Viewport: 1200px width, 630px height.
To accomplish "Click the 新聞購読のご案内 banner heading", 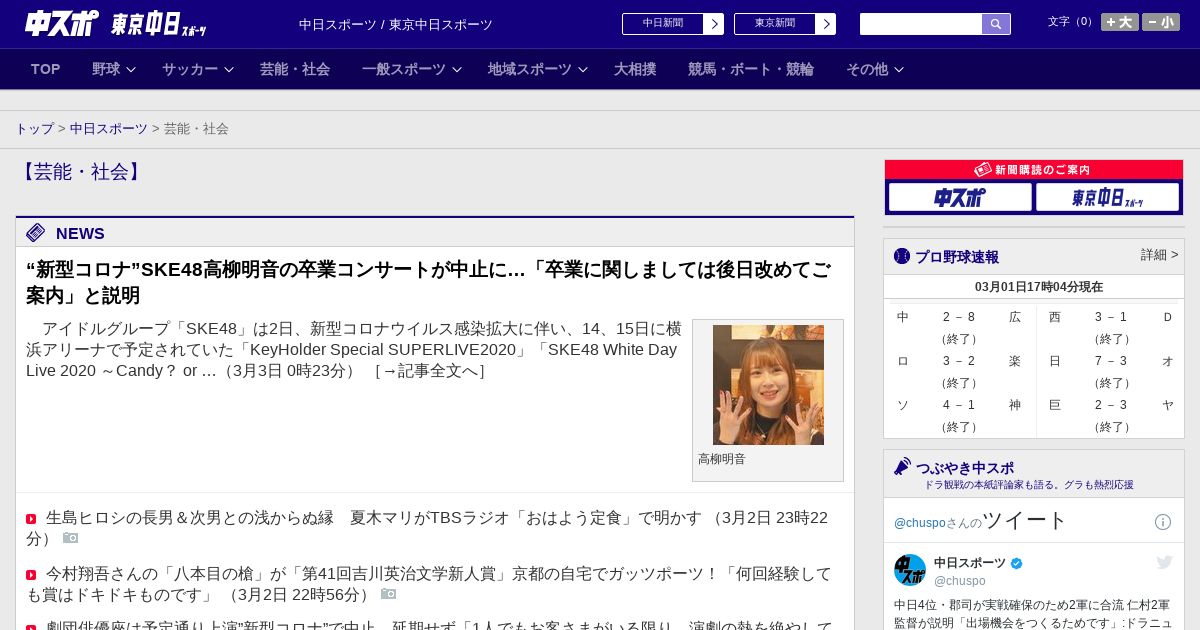I will point(1033,170).
